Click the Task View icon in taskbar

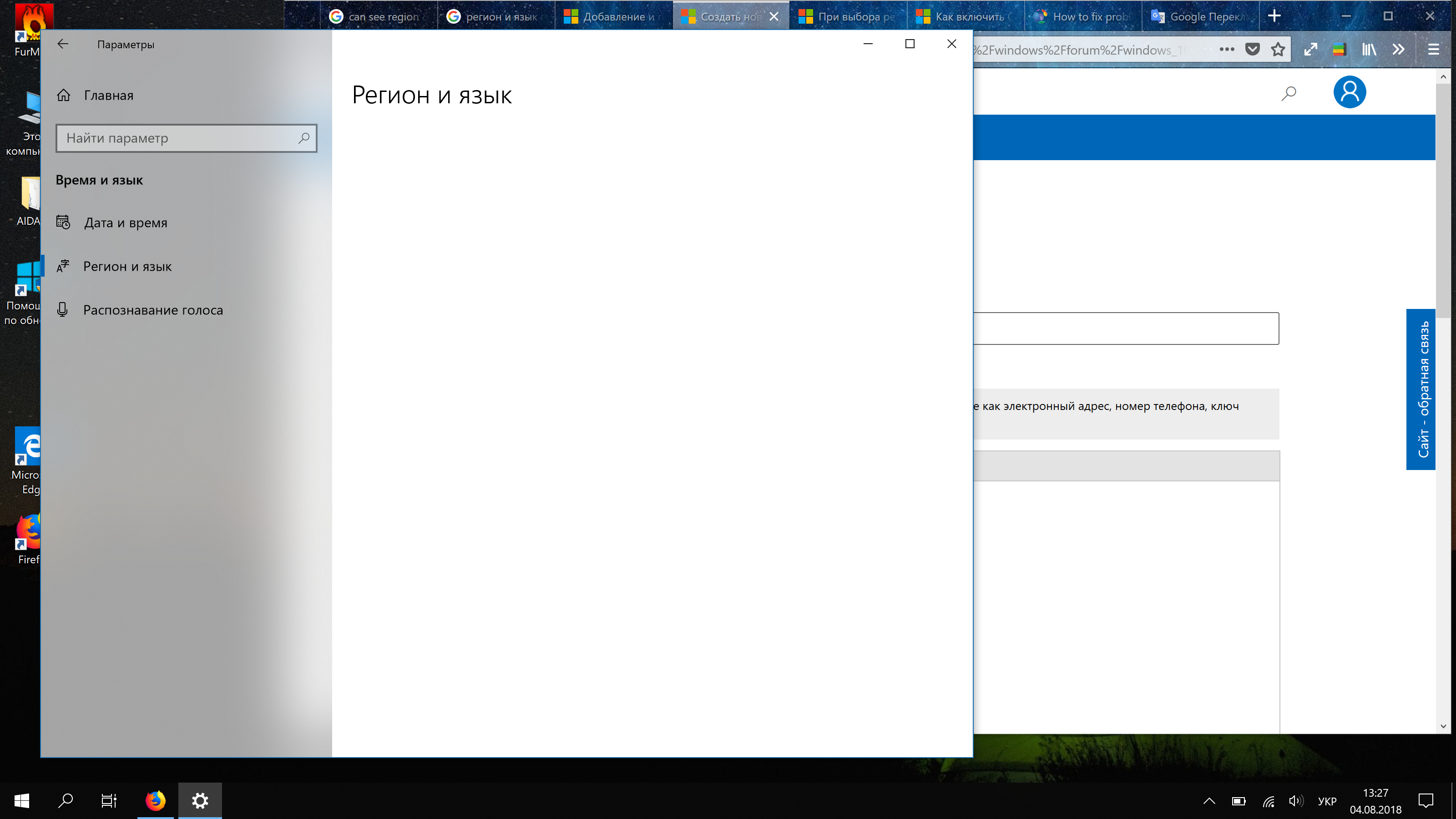[109, 800]
